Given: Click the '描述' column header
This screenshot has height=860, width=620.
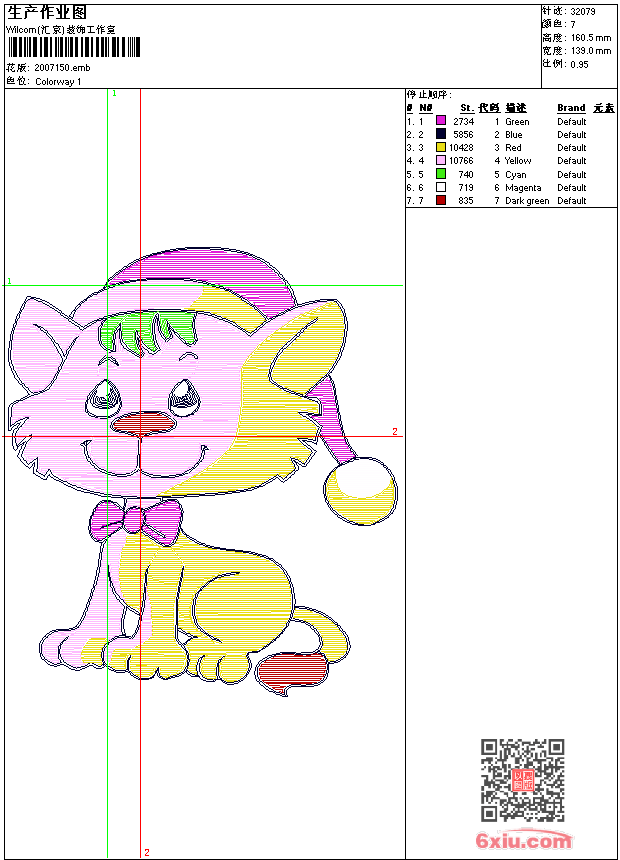Looking at the screenshot, I should click(x=516, y=108).
